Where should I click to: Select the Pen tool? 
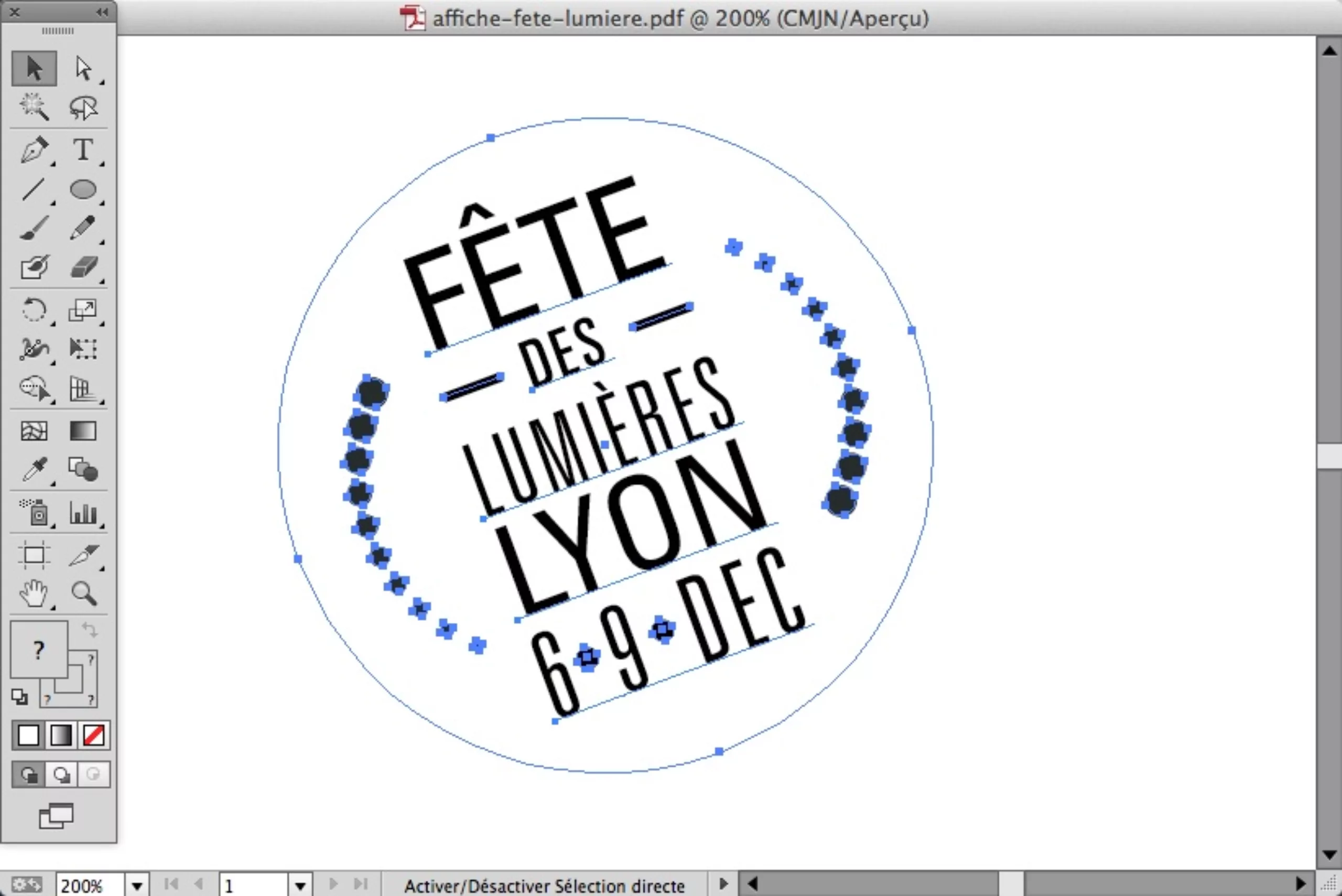tap(34, 150)
